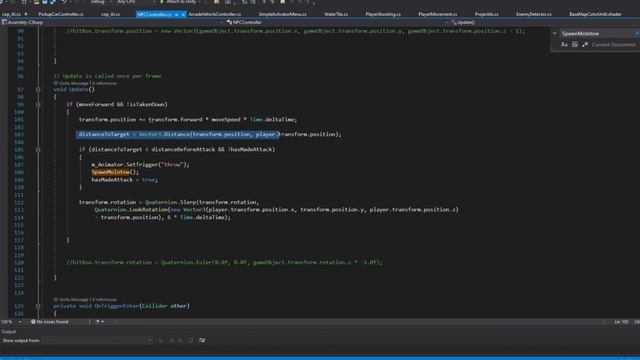
Task: Click the Bookmark toolbar icon
Action: click(282, 2)
